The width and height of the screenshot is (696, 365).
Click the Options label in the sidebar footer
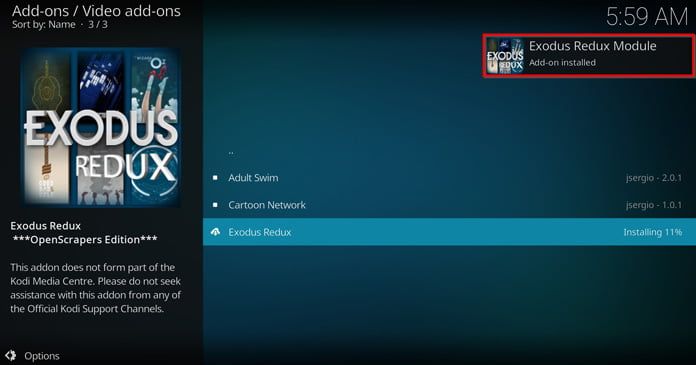point(42,356)
